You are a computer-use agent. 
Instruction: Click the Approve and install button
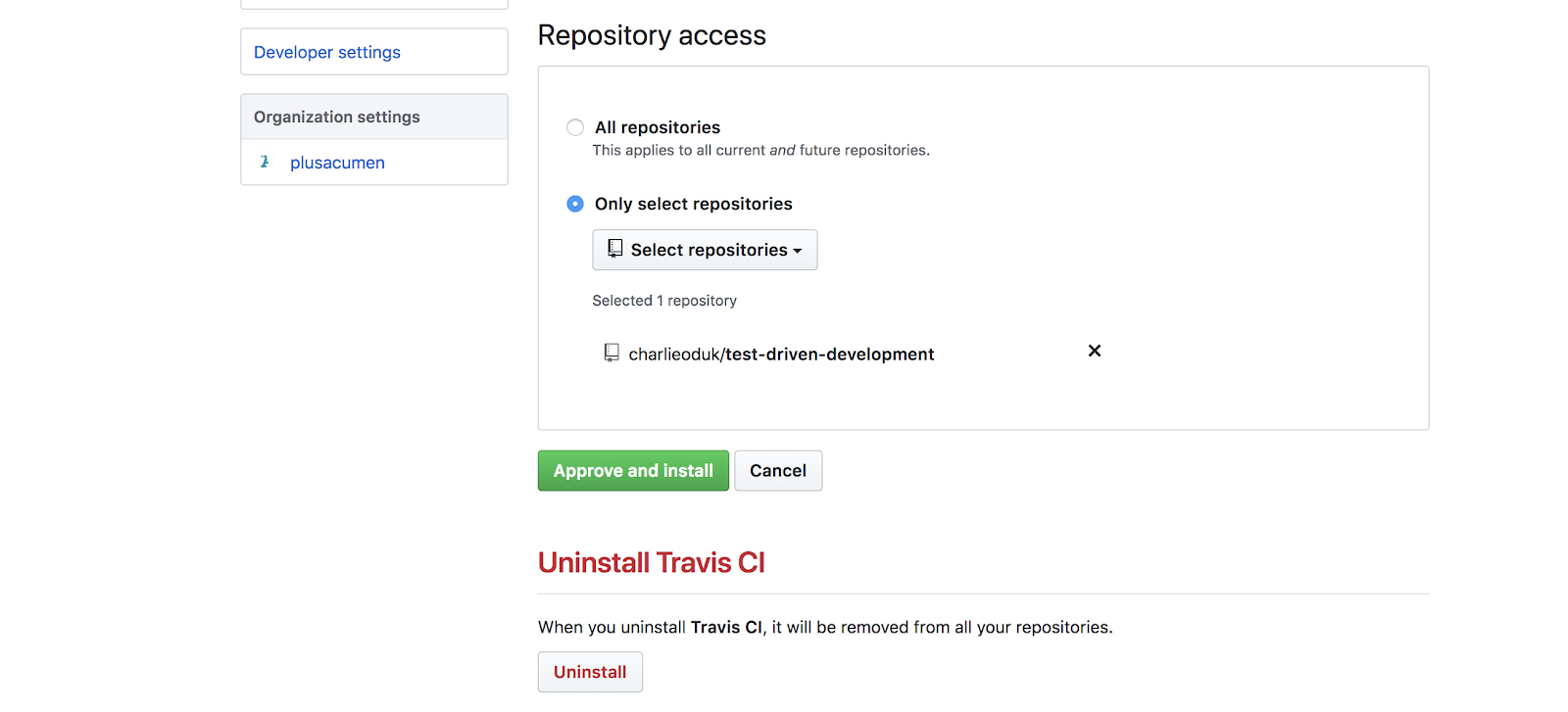coord(633,471)
